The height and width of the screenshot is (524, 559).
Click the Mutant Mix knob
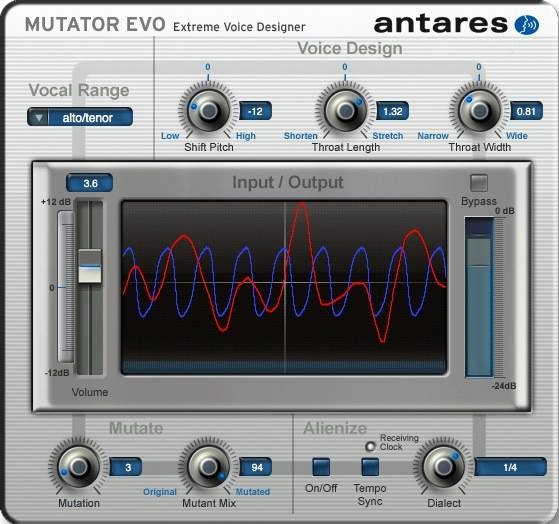click(209, 466)
